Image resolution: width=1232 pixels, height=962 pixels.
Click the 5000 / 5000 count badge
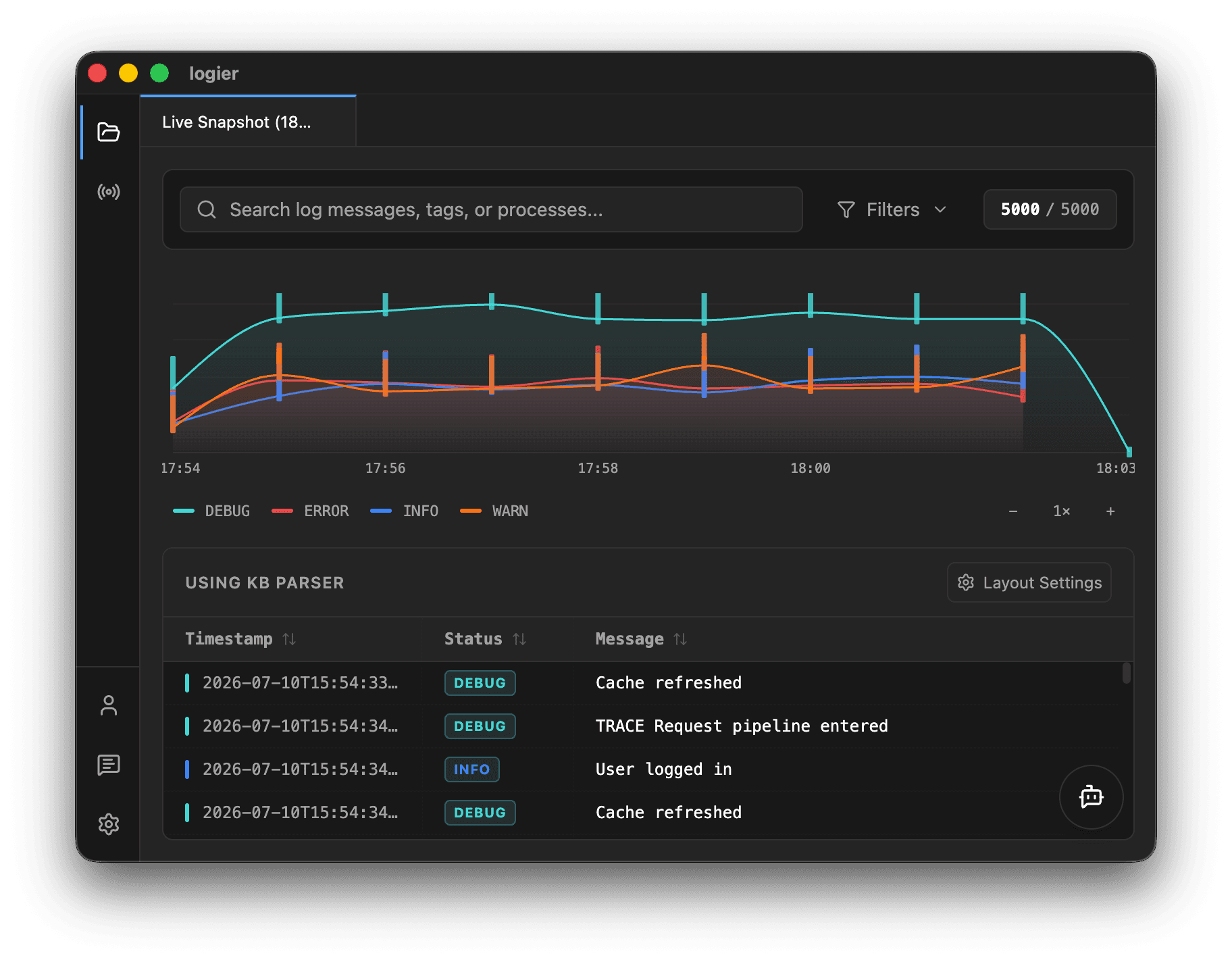tap(1050, 209)
